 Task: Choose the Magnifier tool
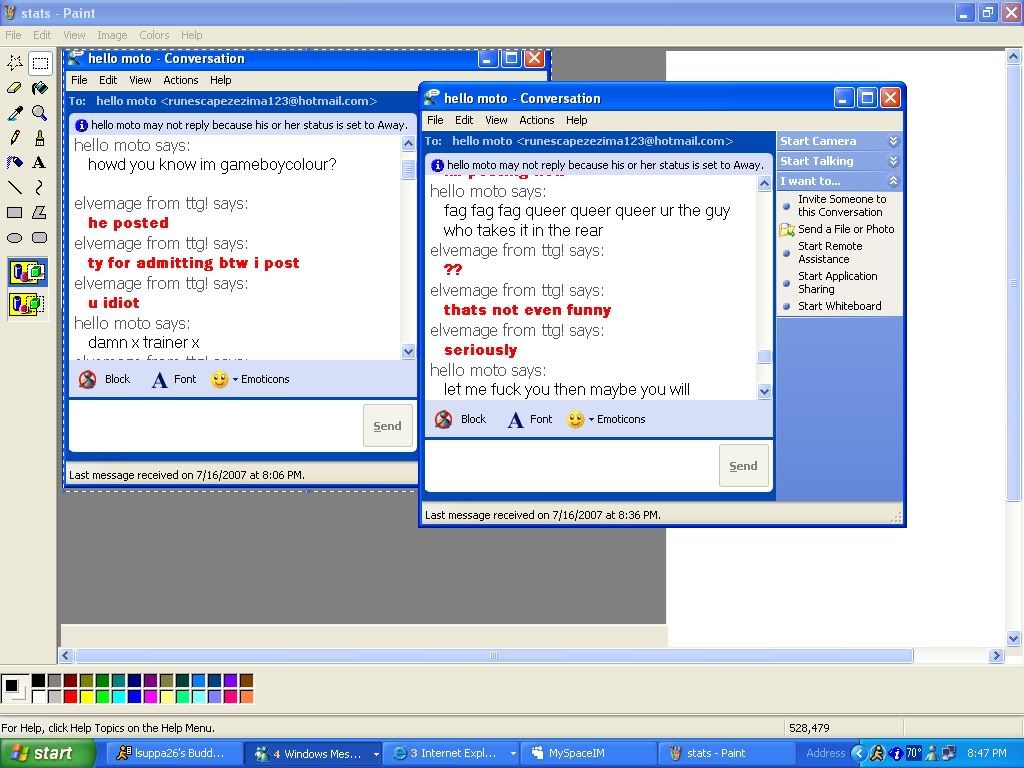(39, 113)
